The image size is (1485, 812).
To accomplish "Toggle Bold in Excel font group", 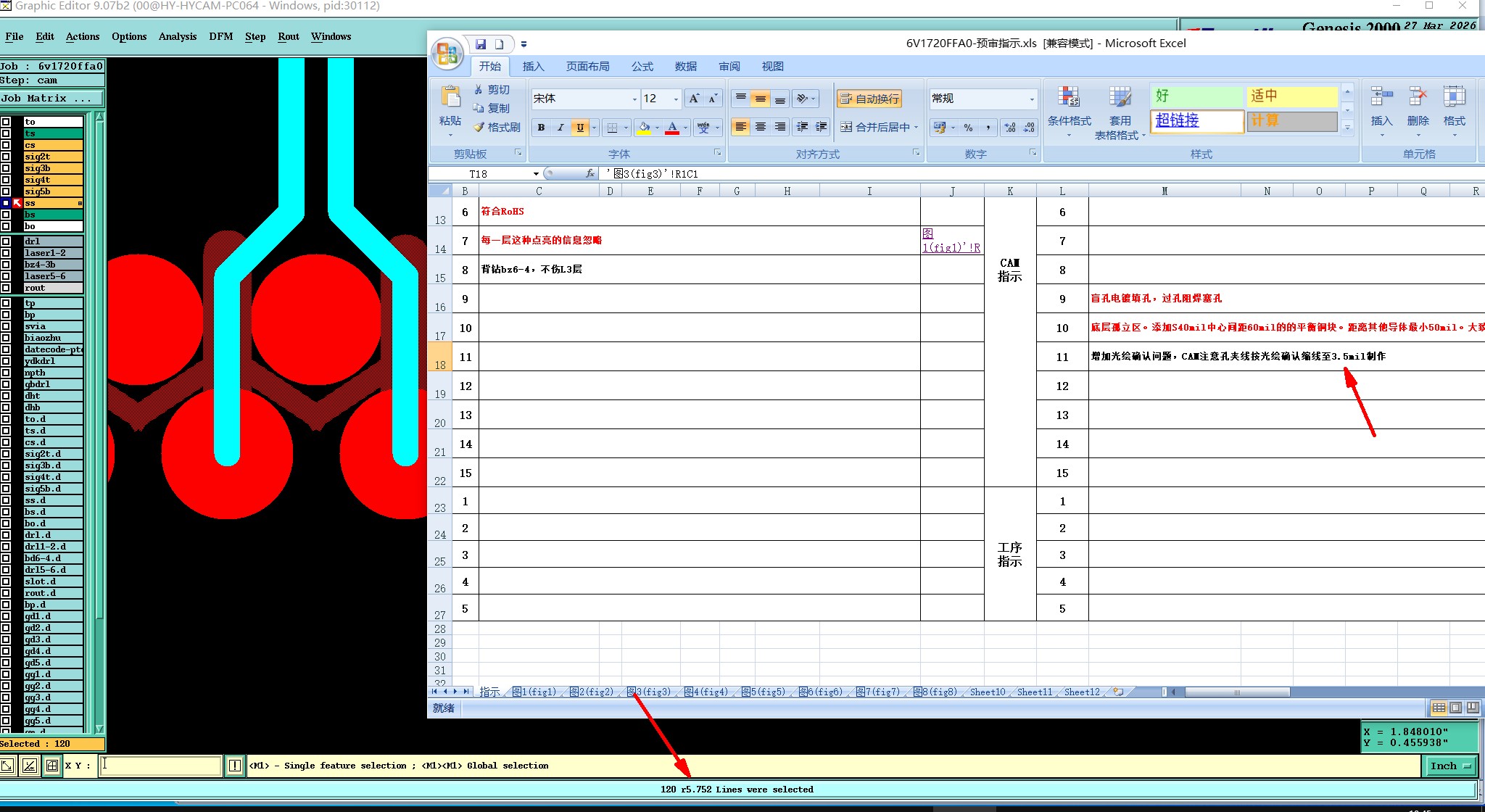I will (x=541, y=128).
